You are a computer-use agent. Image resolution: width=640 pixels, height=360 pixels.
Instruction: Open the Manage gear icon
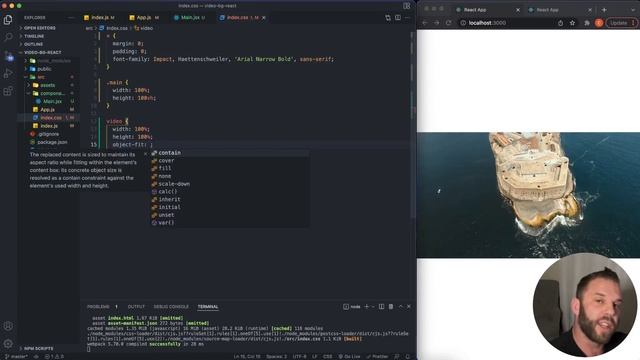point(8,343)
